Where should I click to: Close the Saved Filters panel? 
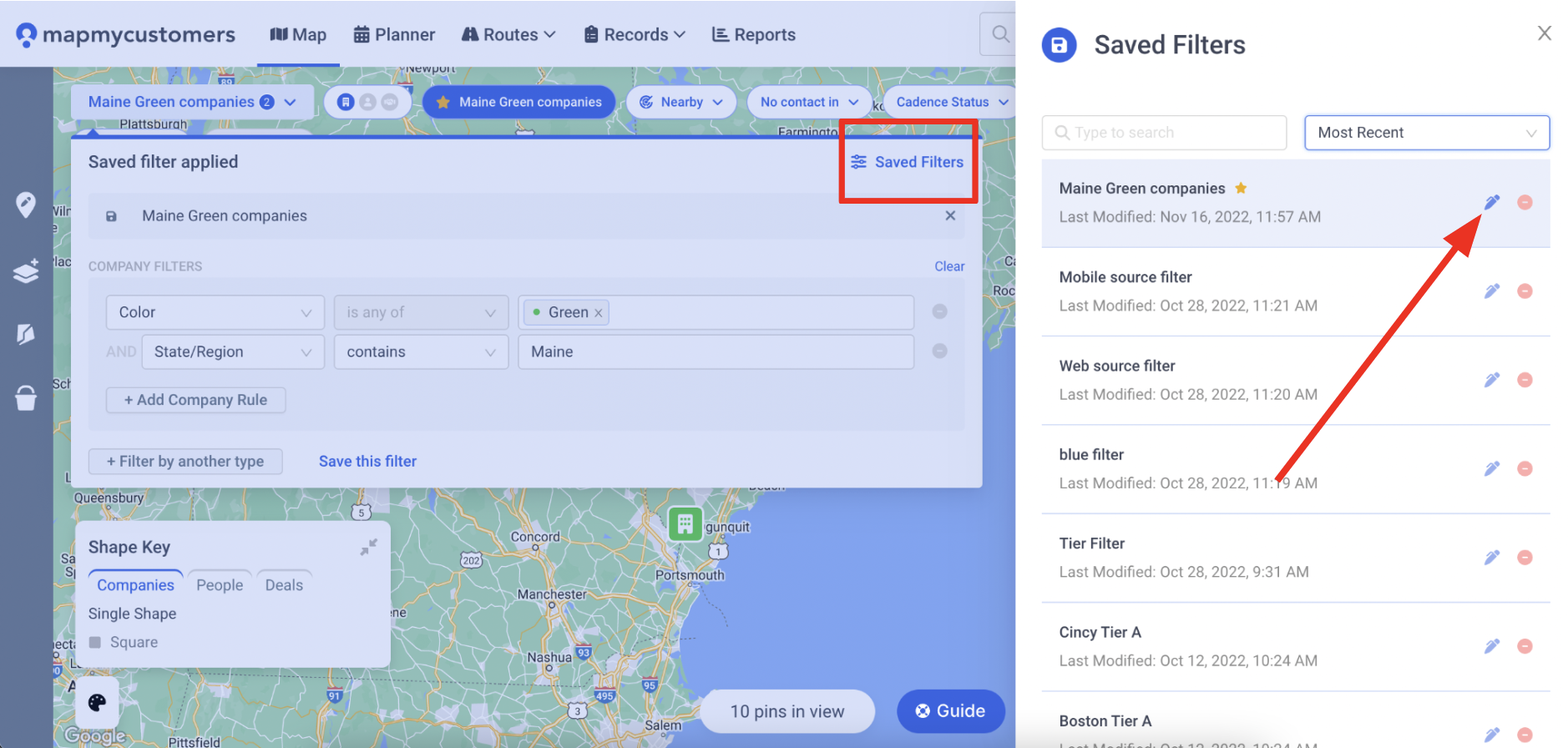1544,33
